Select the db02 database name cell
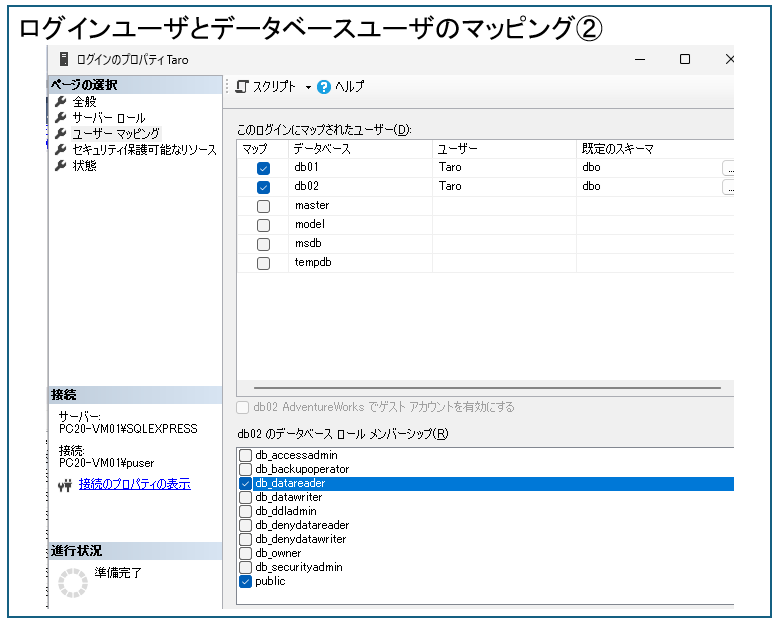The image size is (777, 622). pyautogui.click(x=360, y=187)
